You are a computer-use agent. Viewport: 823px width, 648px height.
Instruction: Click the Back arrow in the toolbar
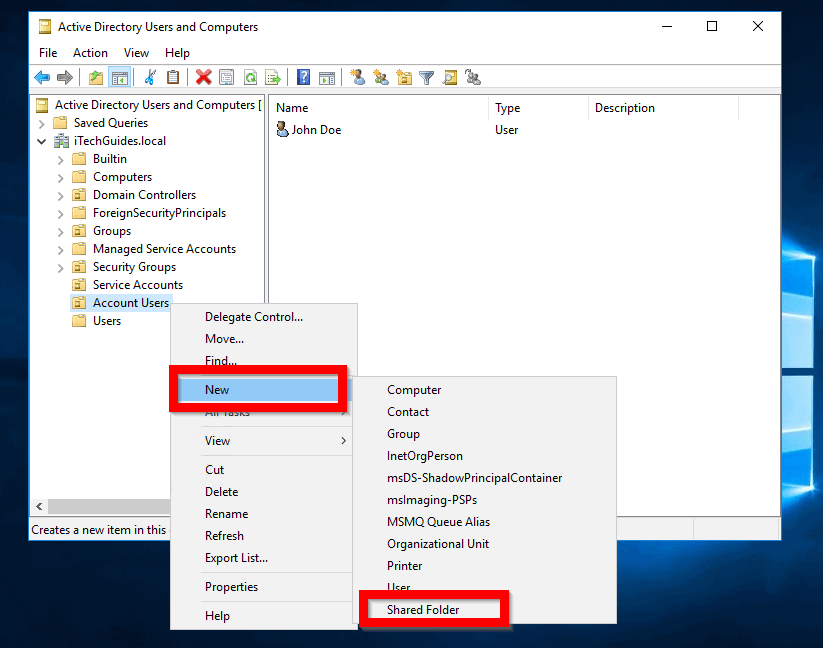click(42, 78)
